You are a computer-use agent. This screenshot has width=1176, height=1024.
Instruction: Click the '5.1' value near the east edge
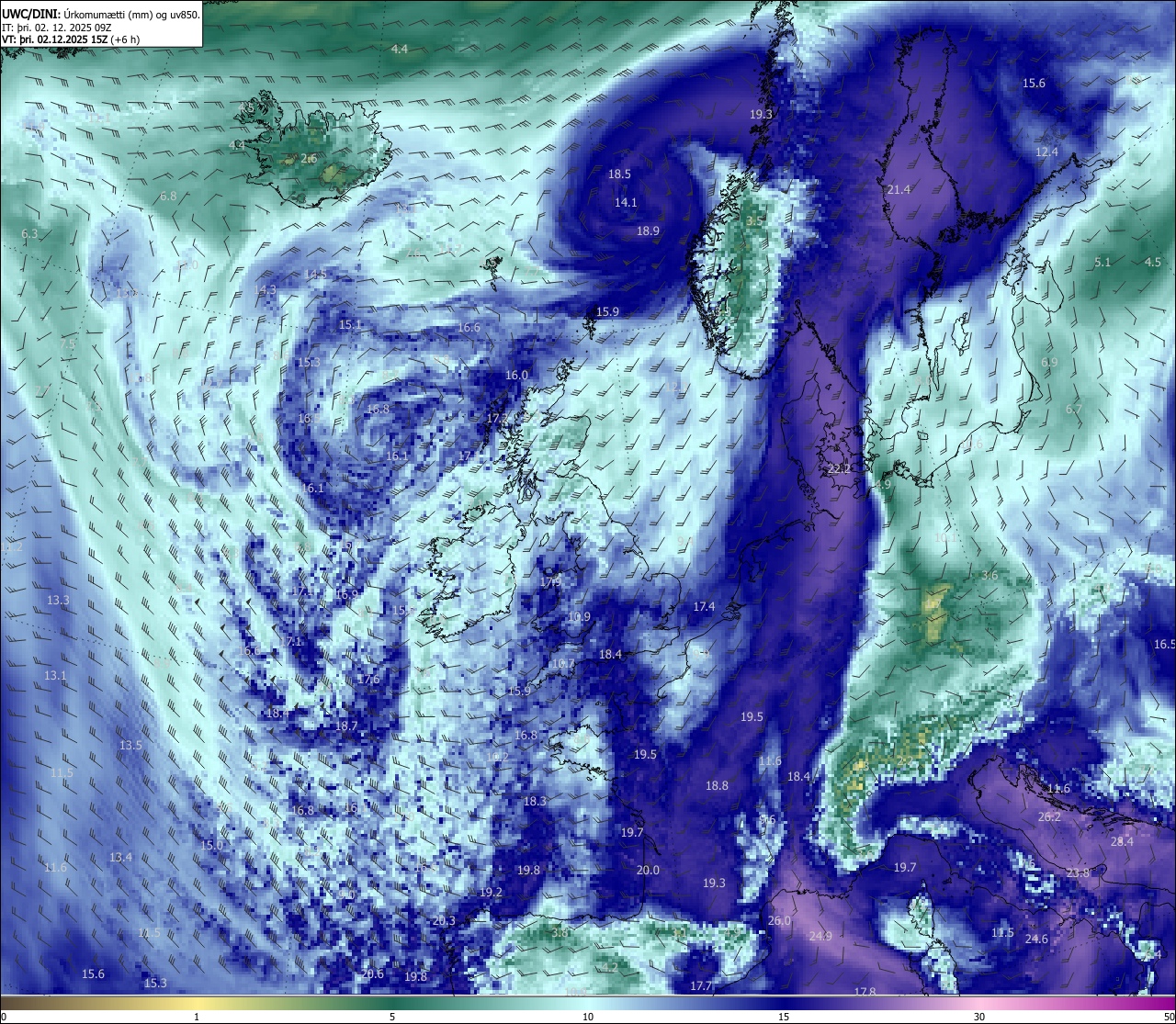[1102, 262]
